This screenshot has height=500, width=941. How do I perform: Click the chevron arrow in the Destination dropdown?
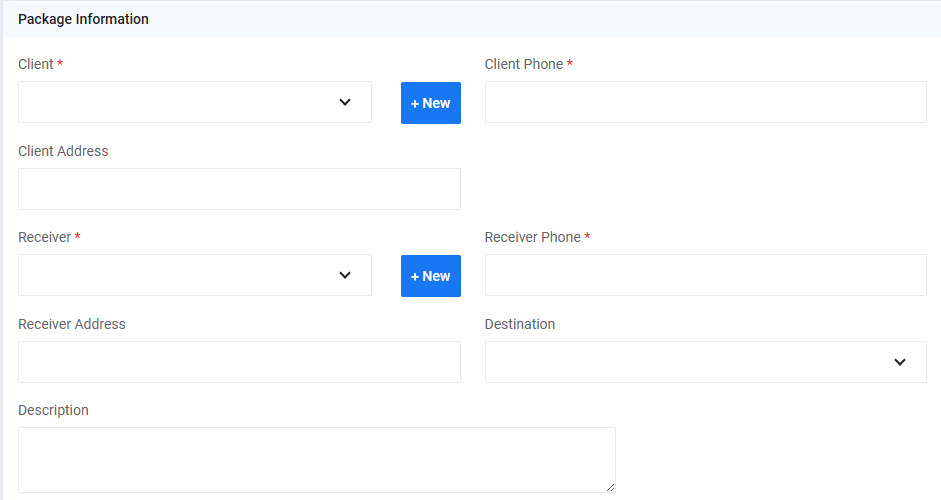pos(899,362)
